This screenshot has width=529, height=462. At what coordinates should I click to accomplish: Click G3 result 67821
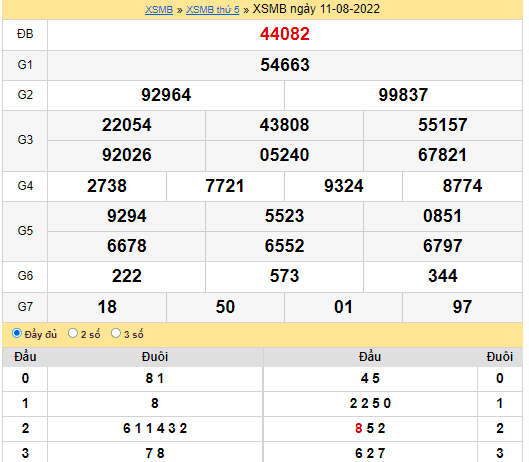coord(443,155)
